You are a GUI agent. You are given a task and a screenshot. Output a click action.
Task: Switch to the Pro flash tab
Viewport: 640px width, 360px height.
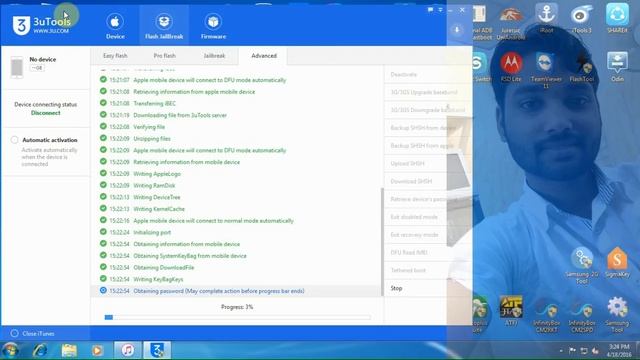[x=164, y=56]
